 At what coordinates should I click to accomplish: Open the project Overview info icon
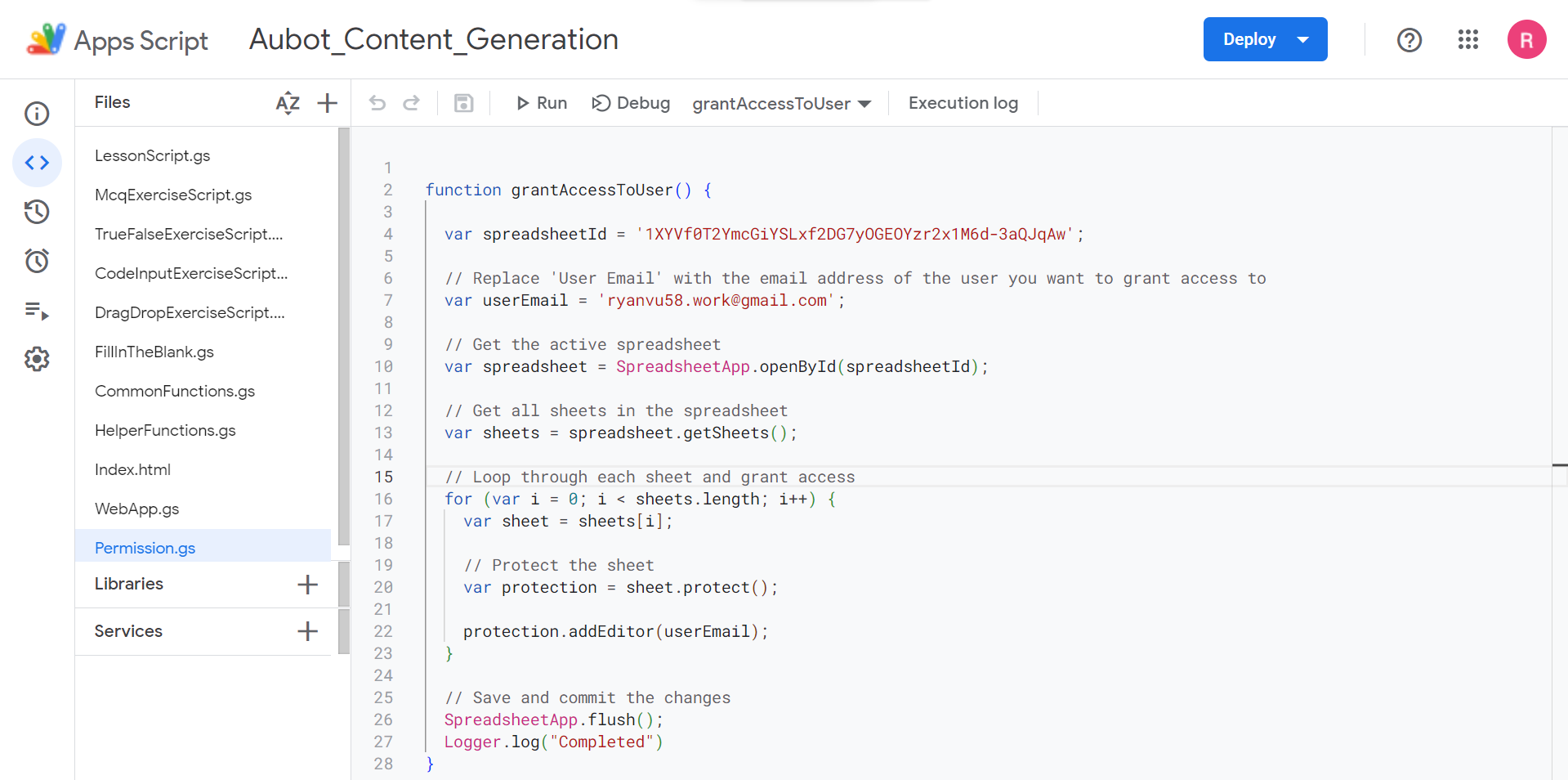[x=37, y=114]
